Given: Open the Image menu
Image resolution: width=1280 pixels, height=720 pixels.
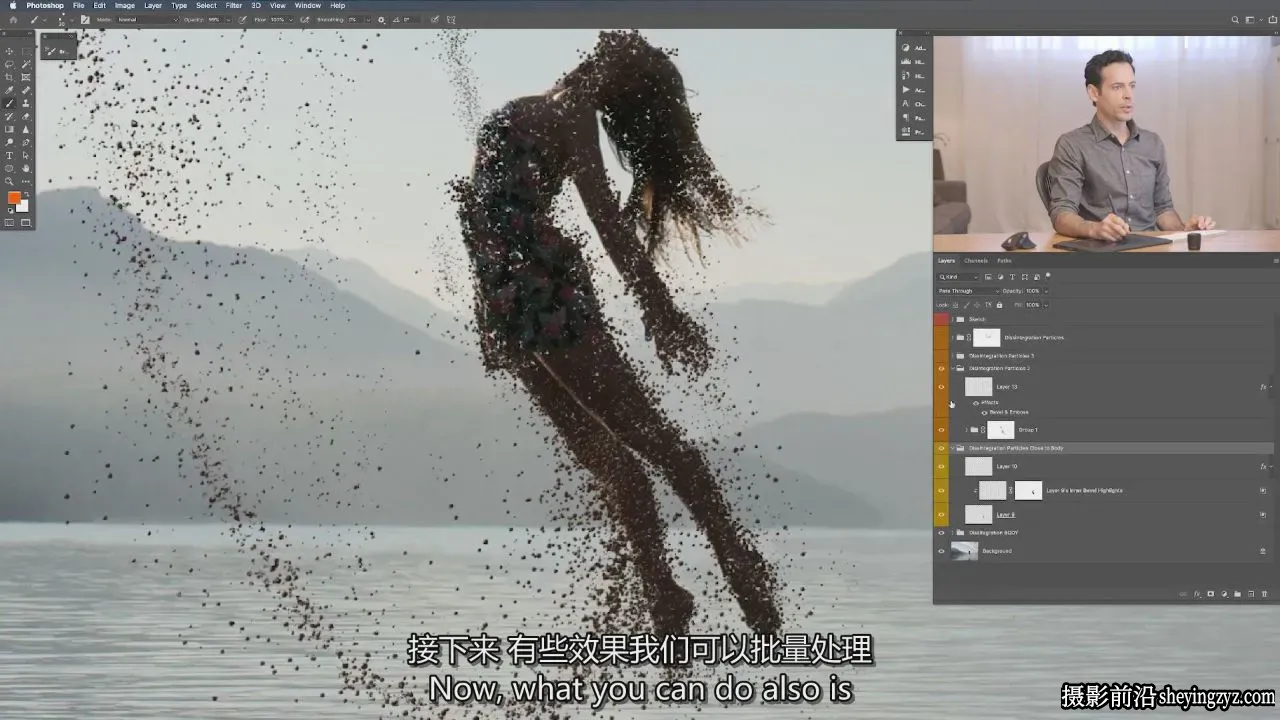Looking at the screenshot, I should click(x=125, y=6).
